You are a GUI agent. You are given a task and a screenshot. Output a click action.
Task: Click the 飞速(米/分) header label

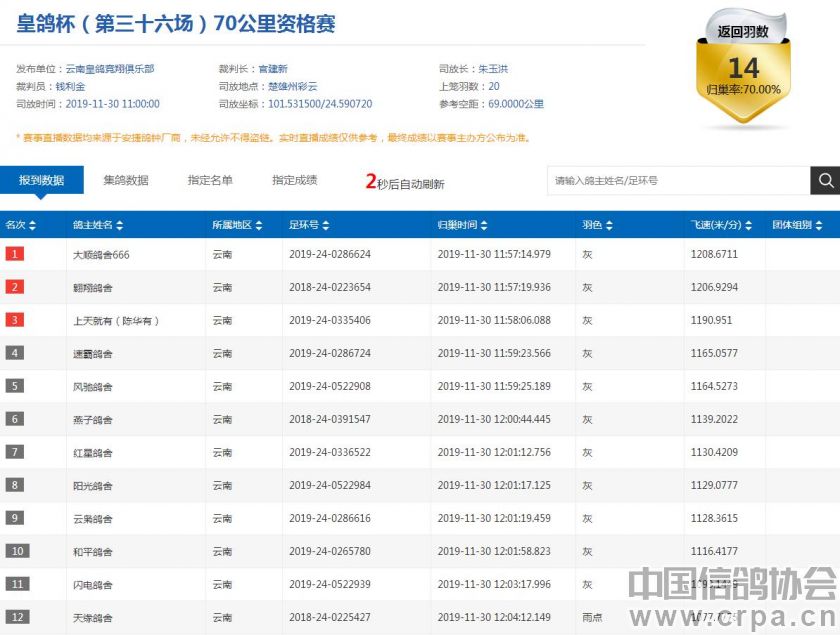(716, 225)
